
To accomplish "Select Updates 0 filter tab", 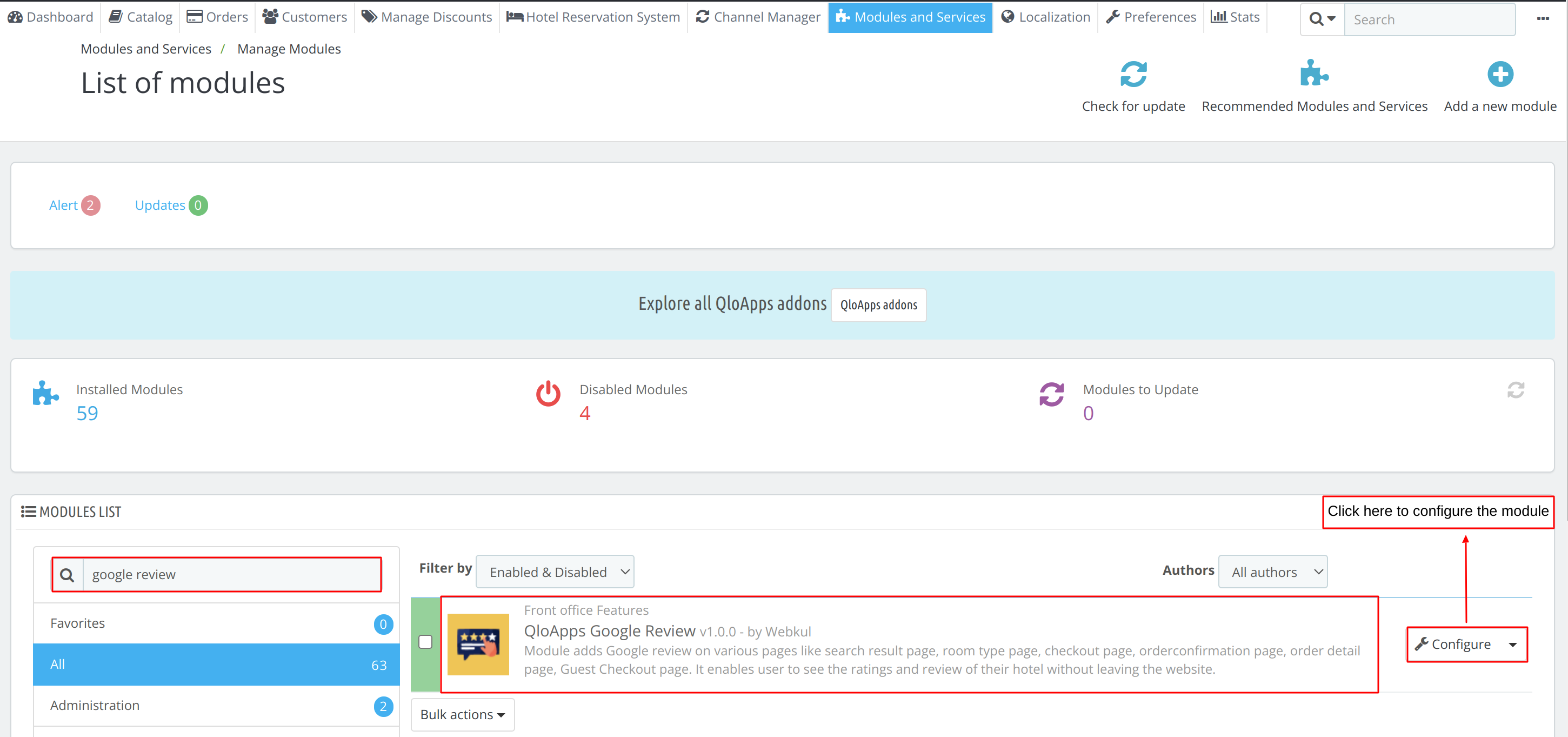I will [170, 204].
